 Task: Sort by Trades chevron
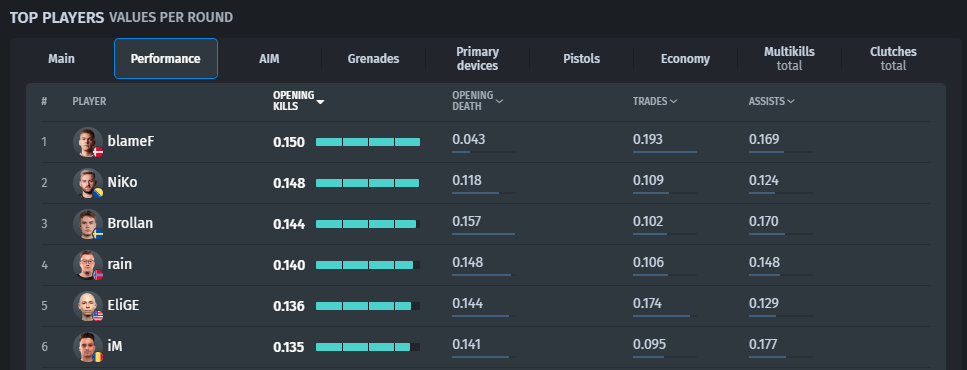tap(673, 101)
